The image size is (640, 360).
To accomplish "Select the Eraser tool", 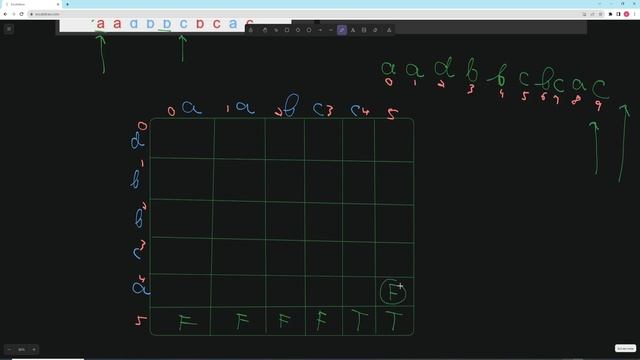I will point(375,30).
